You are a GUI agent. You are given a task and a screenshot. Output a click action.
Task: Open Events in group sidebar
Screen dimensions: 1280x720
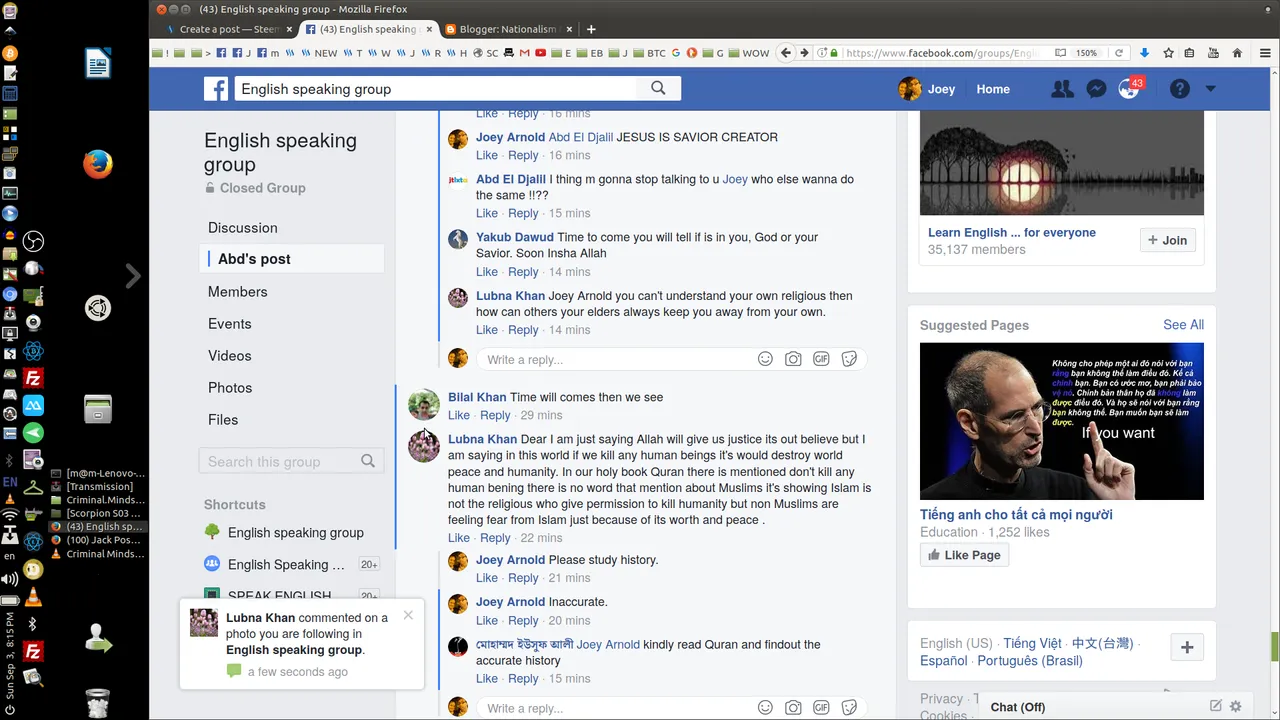coord(230,324)
